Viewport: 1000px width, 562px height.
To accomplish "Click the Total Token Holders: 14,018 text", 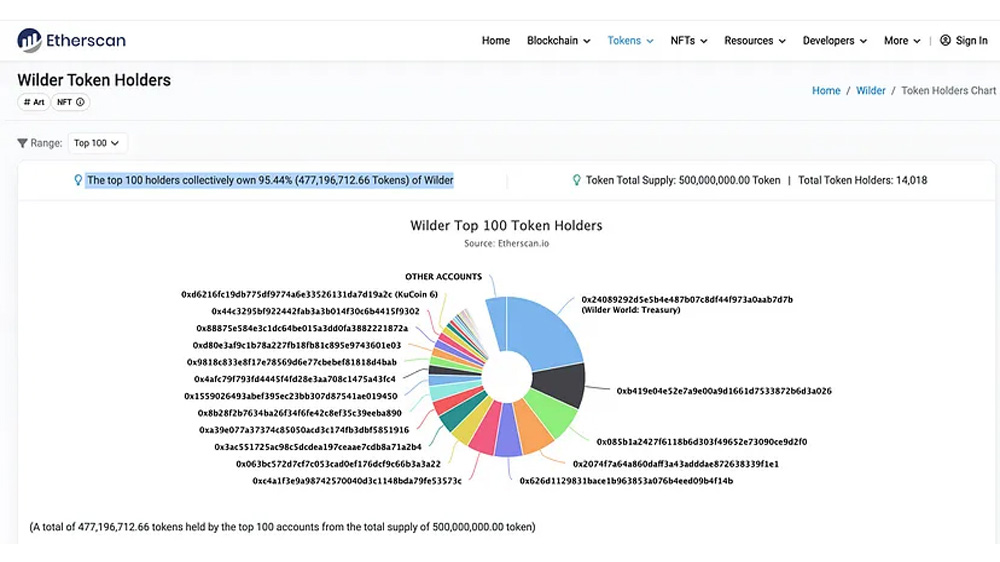I will [x=862, y=180].
